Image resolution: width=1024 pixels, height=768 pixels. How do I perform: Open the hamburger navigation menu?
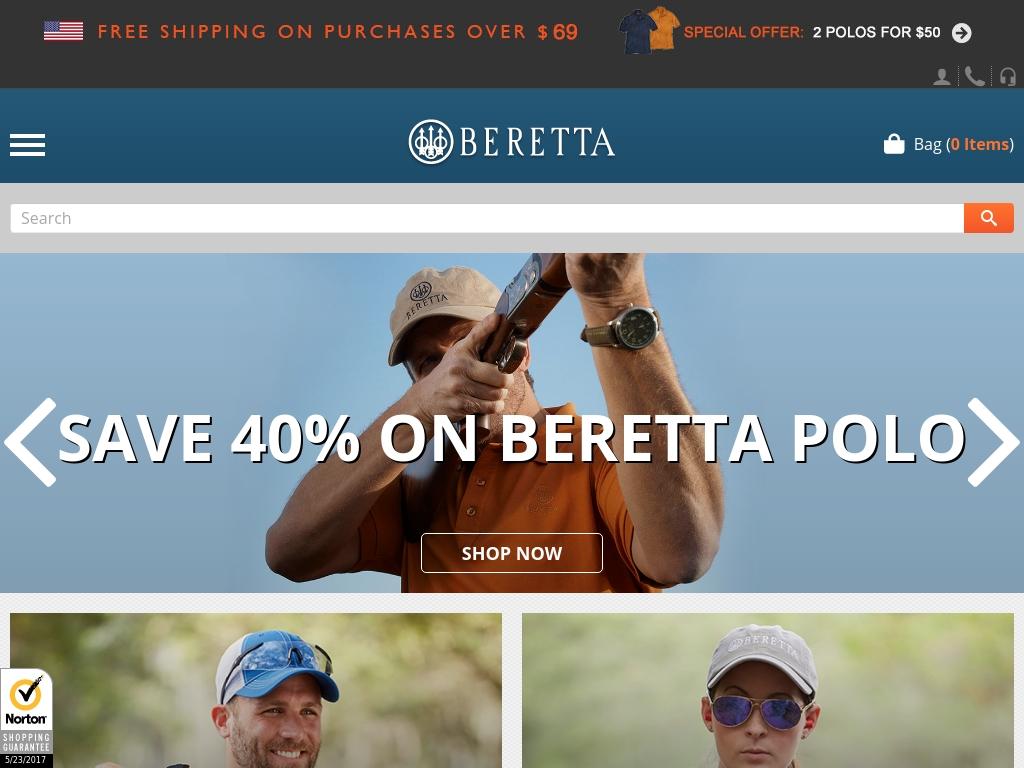click(27, 144)
